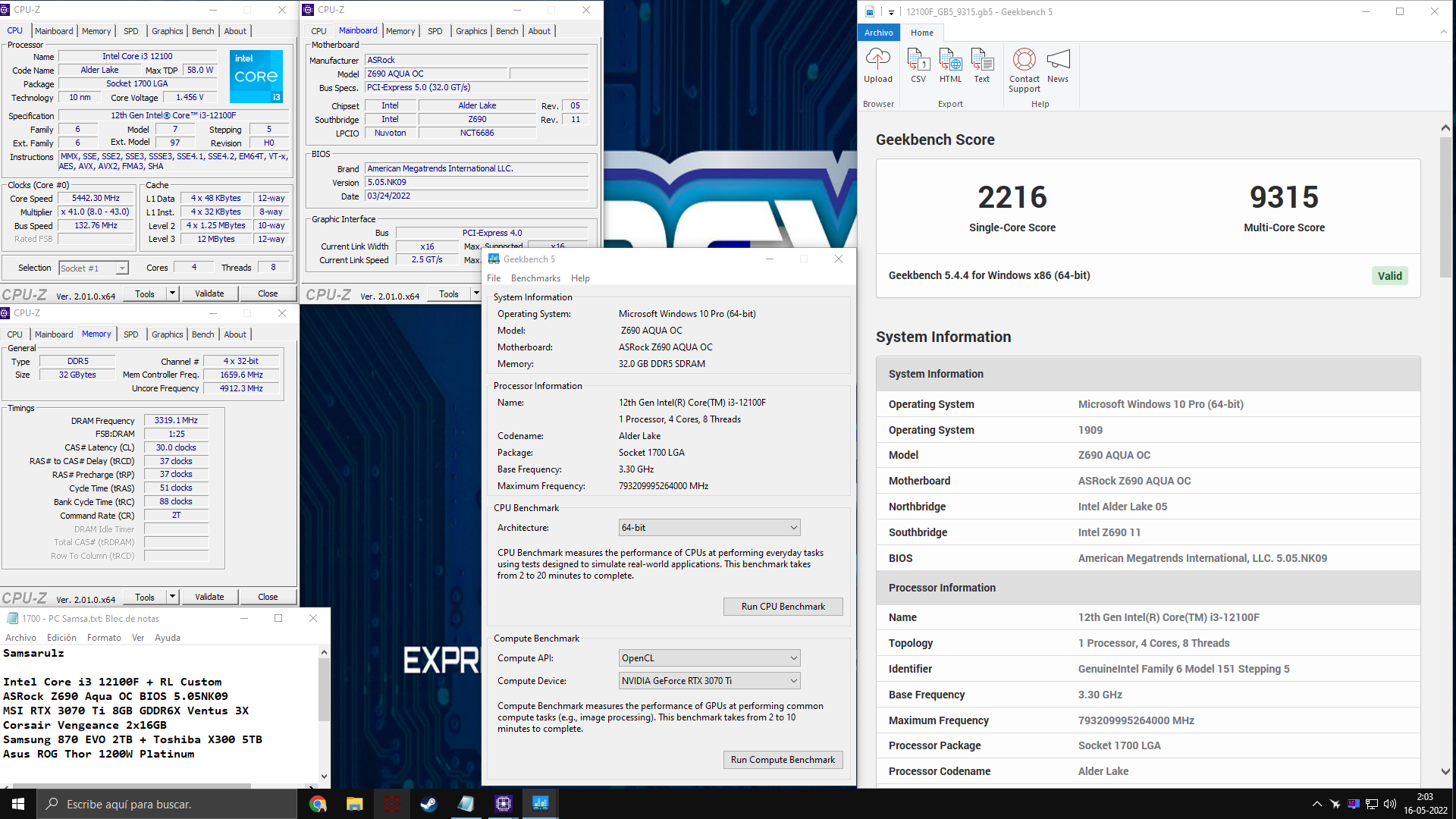Switch to Geekbench via taskbar icon

point(540,804)
